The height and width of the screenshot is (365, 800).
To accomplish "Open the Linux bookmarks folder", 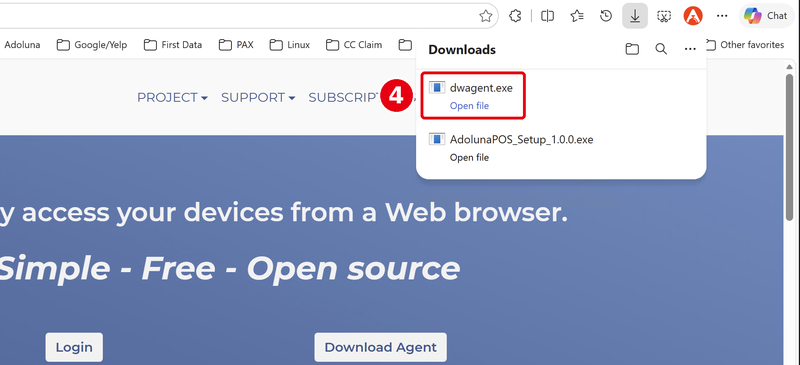I will (x=290, y=45).
